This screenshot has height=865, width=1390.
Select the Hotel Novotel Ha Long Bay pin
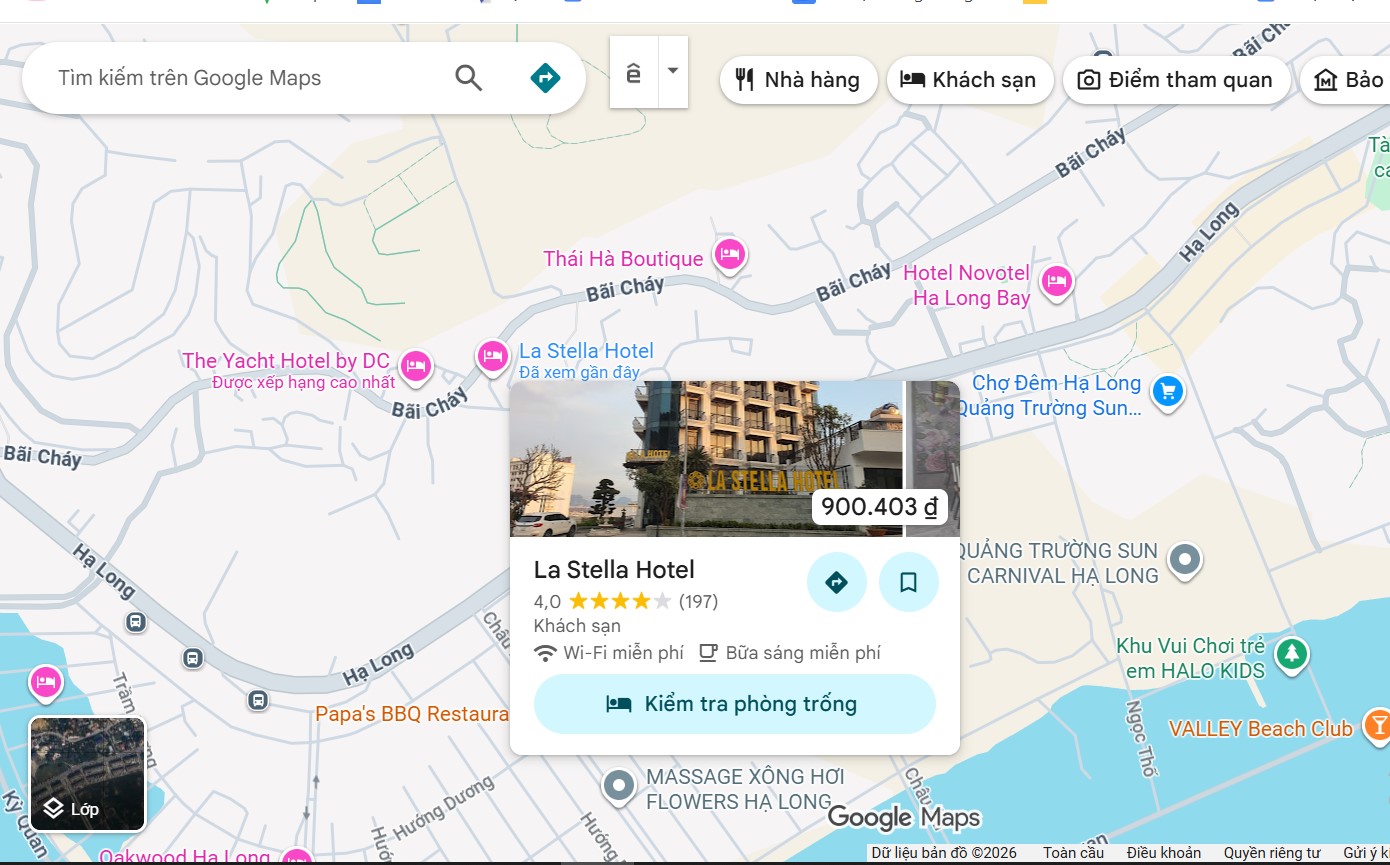[1057, 282]
